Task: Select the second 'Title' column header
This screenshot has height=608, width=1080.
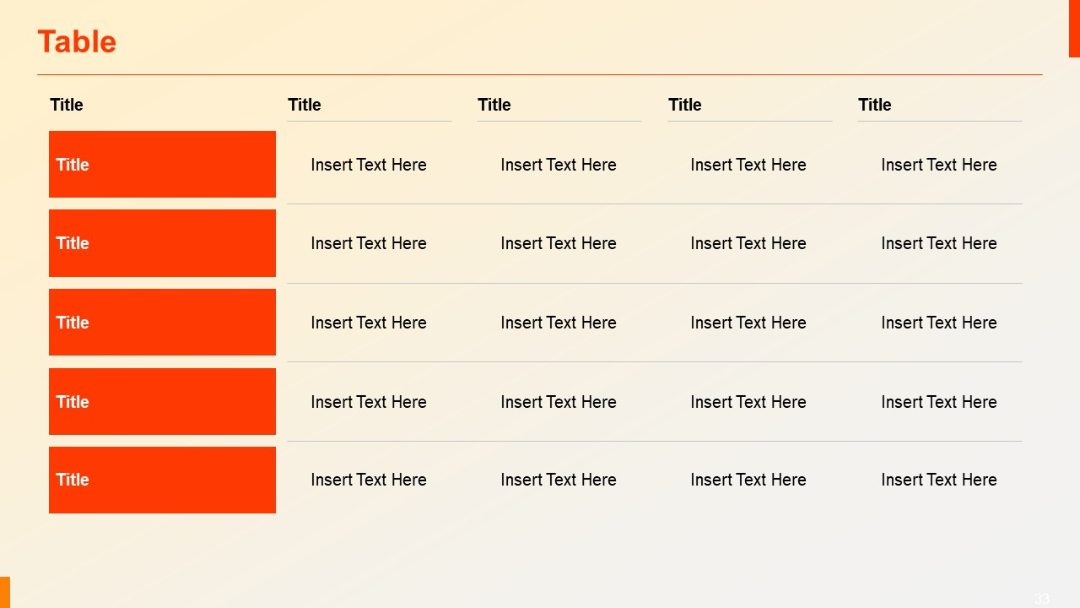Action: [304, 105]
